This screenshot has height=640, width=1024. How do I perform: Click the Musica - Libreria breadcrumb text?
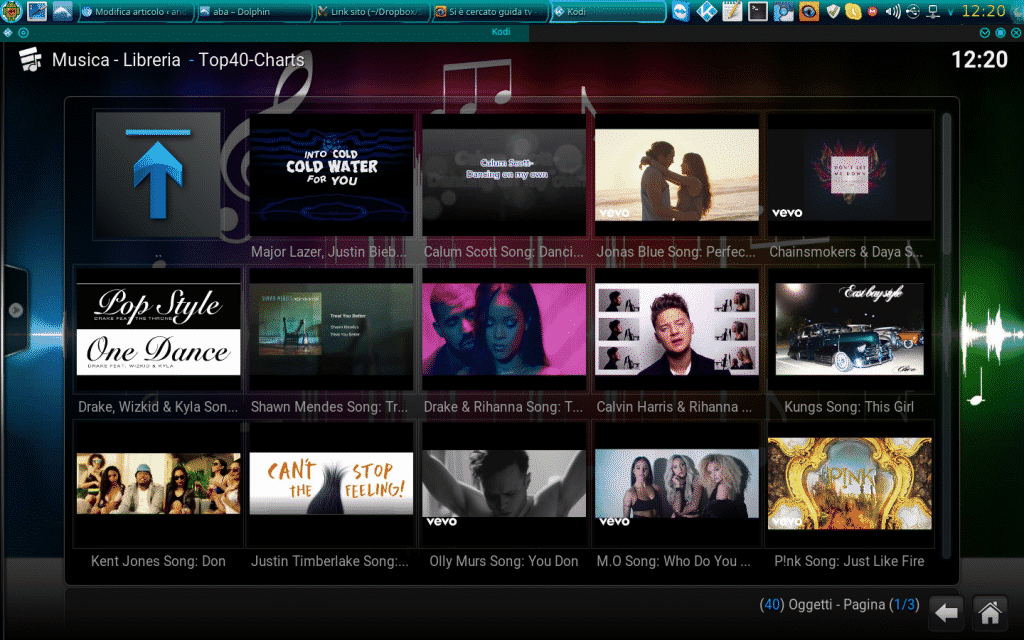[116, 60]
